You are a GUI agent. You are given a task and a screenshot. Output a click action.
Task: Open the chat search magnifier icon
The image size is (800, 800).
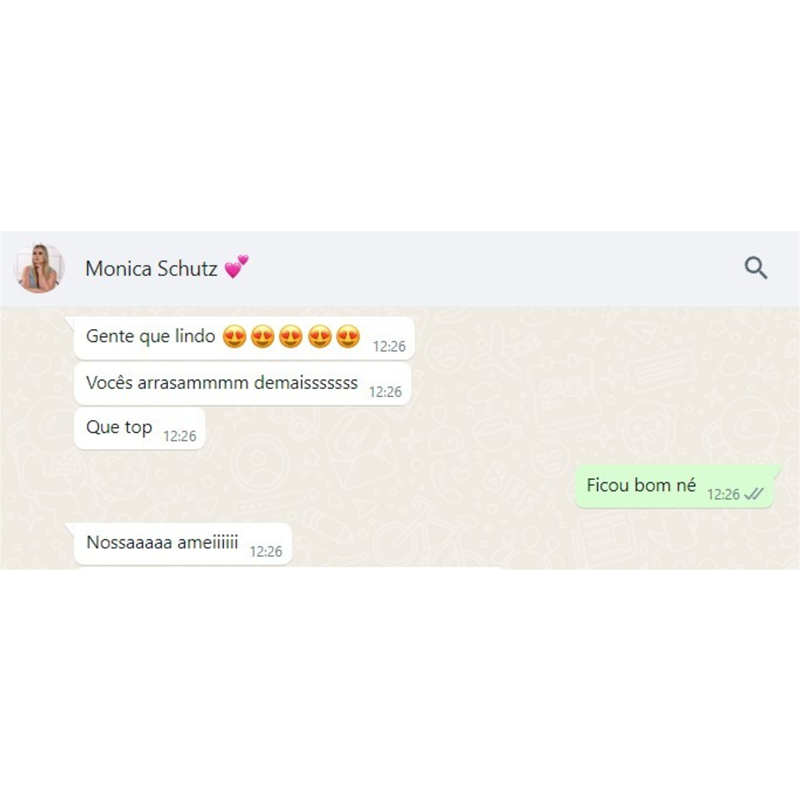[756, 268]
